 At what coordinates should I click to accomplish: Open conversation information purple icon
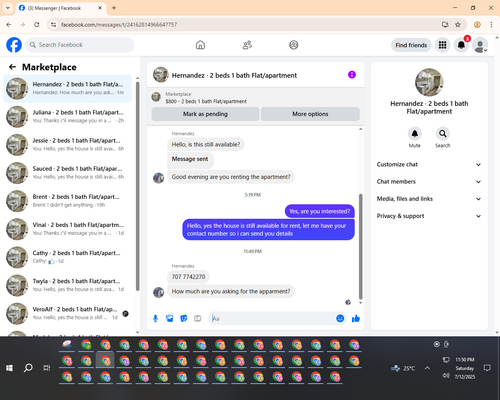(352, 75)
